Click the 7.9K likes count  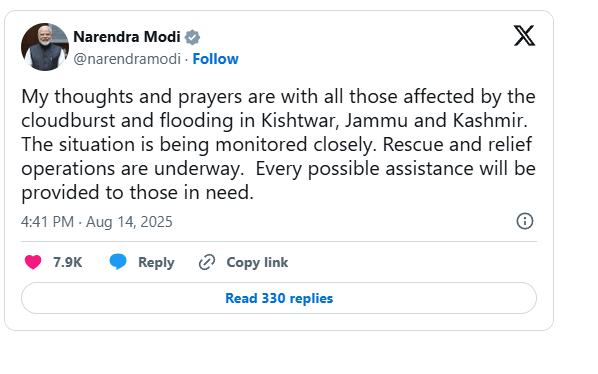click(x=68, y=262)
